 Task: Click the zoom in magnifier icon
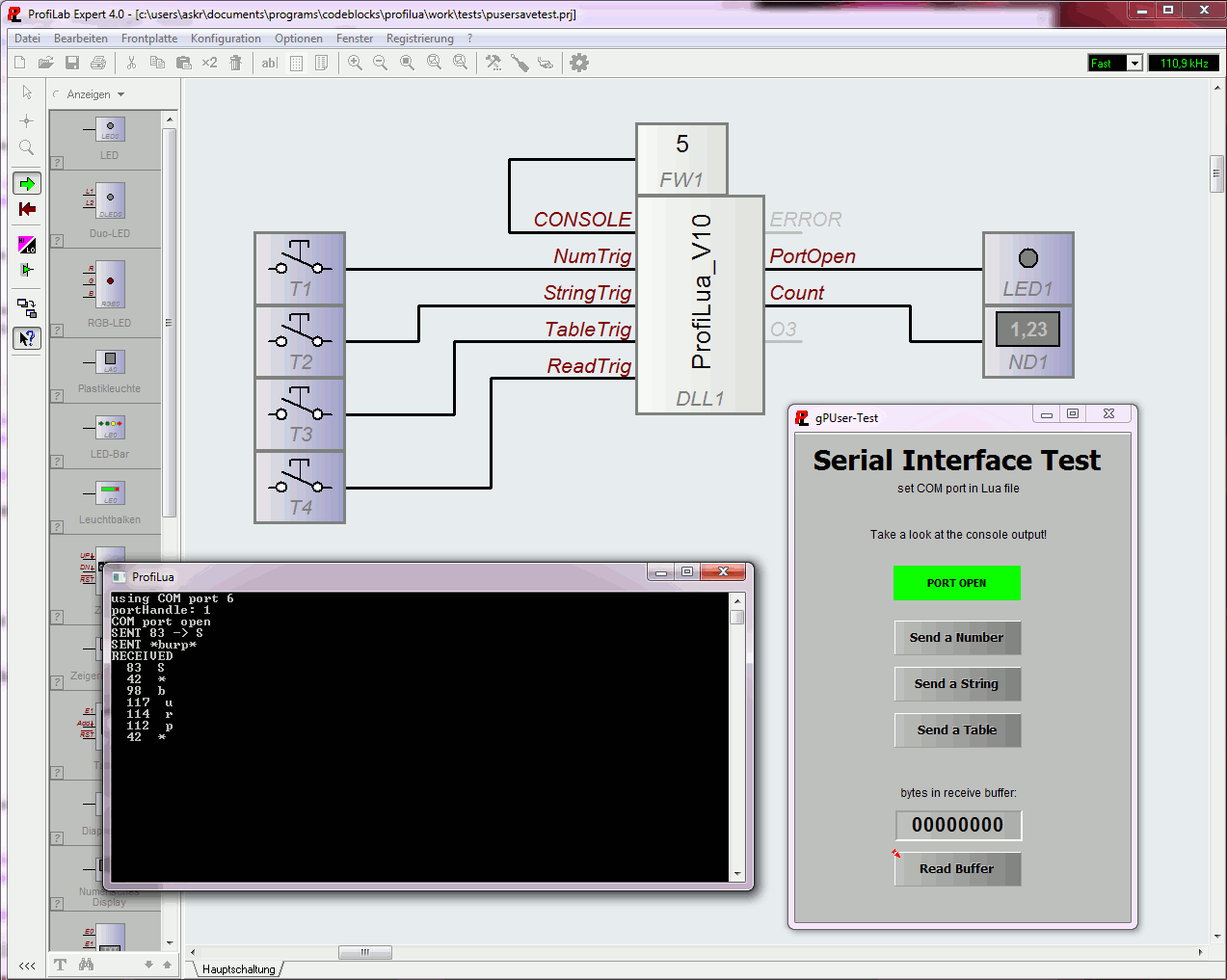pyautogui.click(x=355, y=63)
